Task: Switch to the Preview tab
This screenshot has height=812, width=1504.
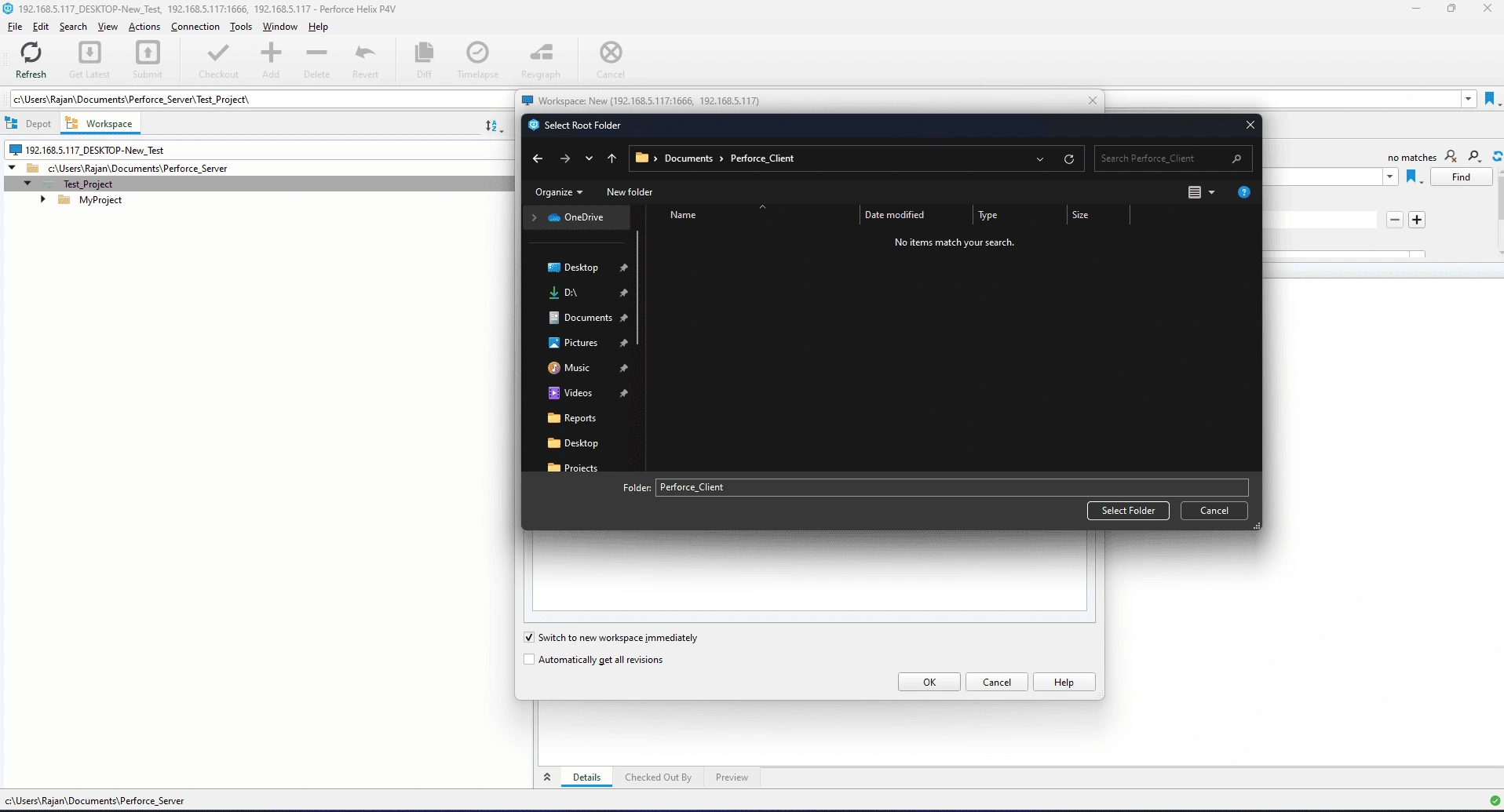Action: click(732, 777)
